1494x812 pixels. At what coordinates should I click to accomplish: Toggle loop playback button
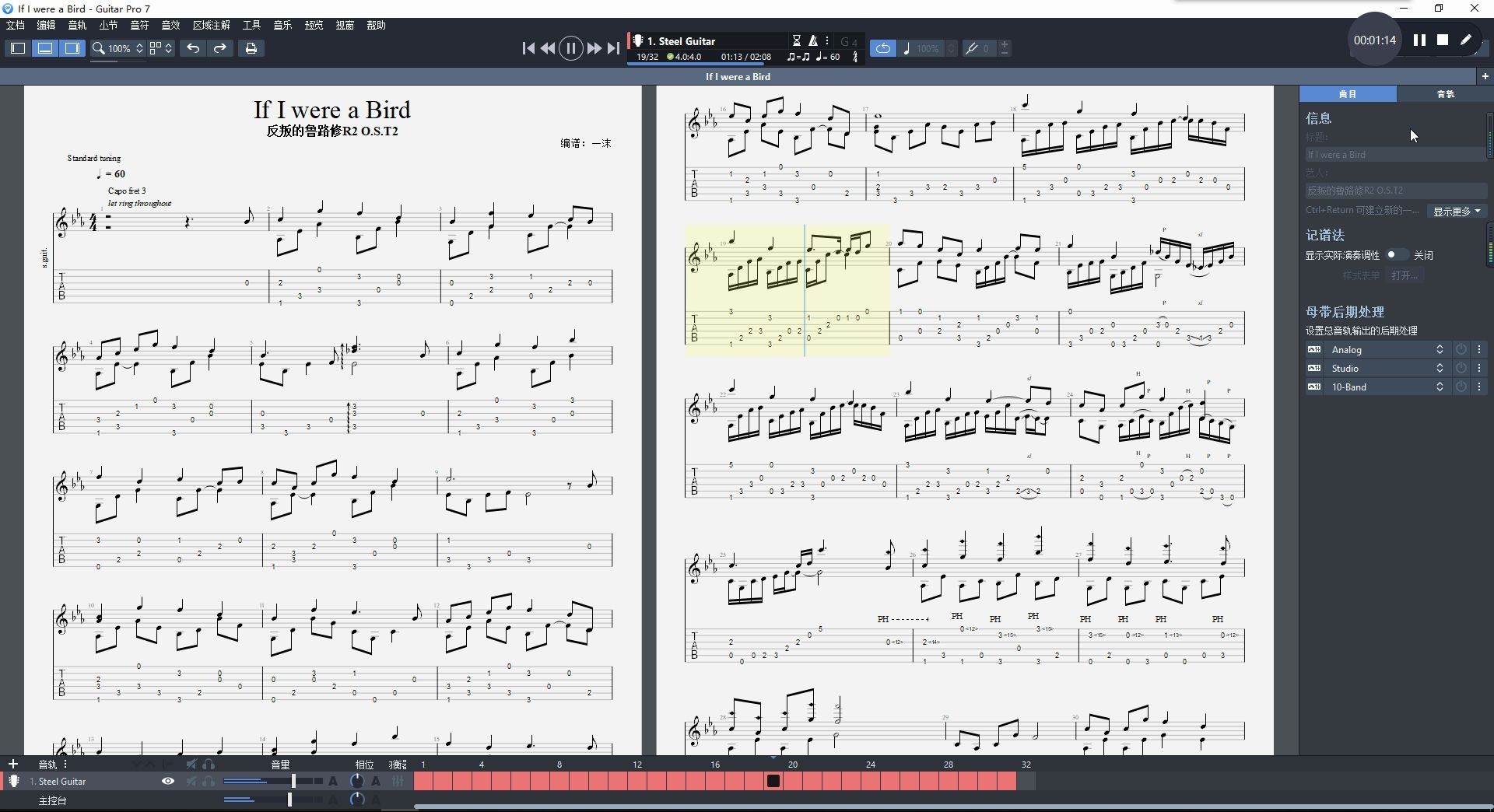point(882,48)
